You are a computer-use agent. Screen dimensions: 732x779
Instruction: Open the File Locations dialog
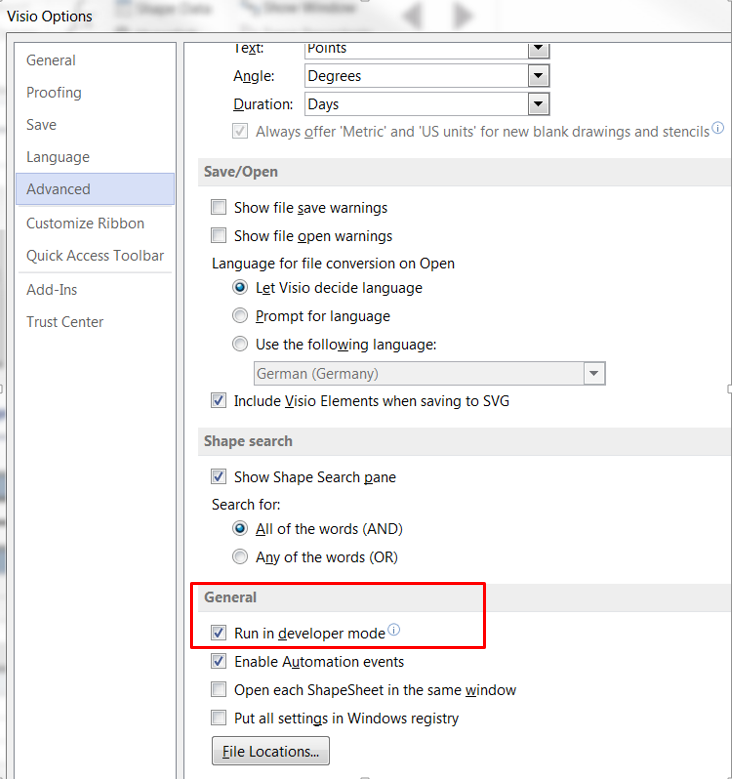[x=270, y=751]
